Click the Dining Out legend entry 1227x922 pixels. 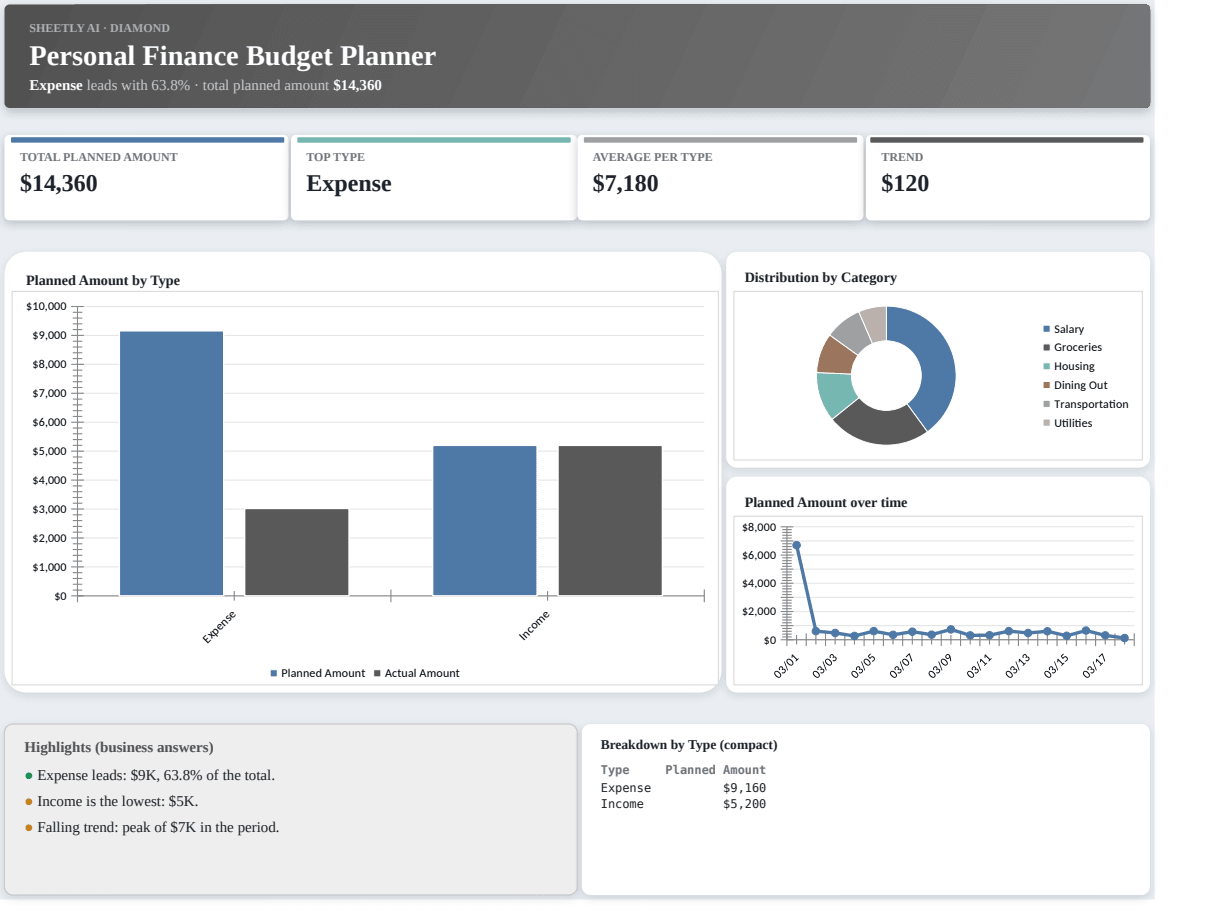click(x=1075, y=385)
